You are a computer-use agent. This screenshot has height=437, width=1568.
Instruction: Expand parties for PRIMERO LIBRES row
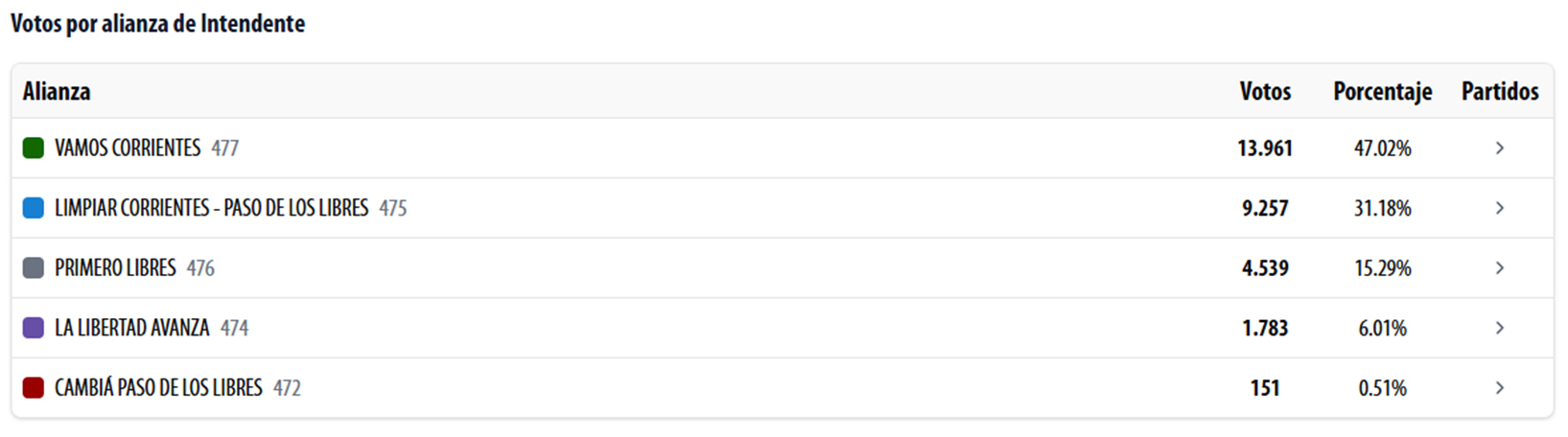1499,268
